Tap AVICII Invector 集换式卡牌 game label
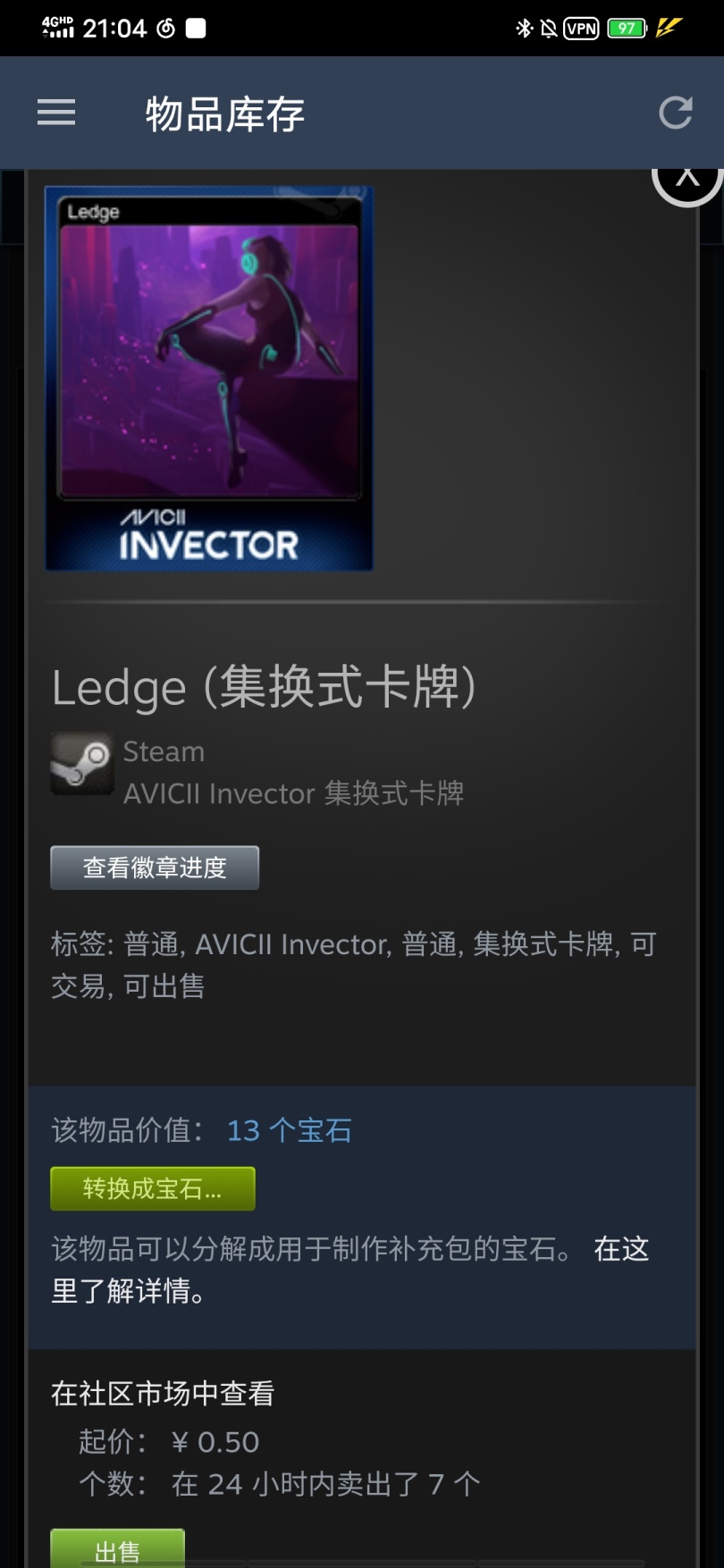This screenshot has width=724, height=1568. [x=293, y=793]
